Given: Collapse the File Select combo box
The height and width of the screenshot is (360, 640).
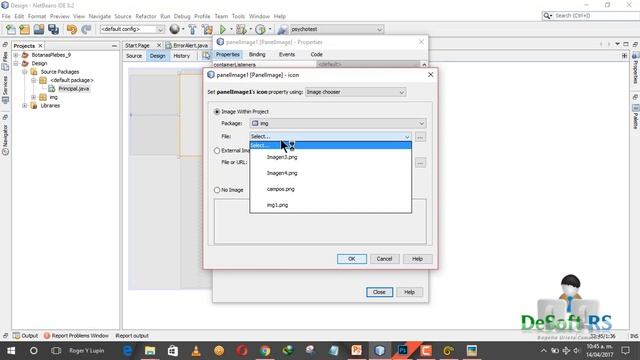Looking at the screenshot, I should 330,136.
